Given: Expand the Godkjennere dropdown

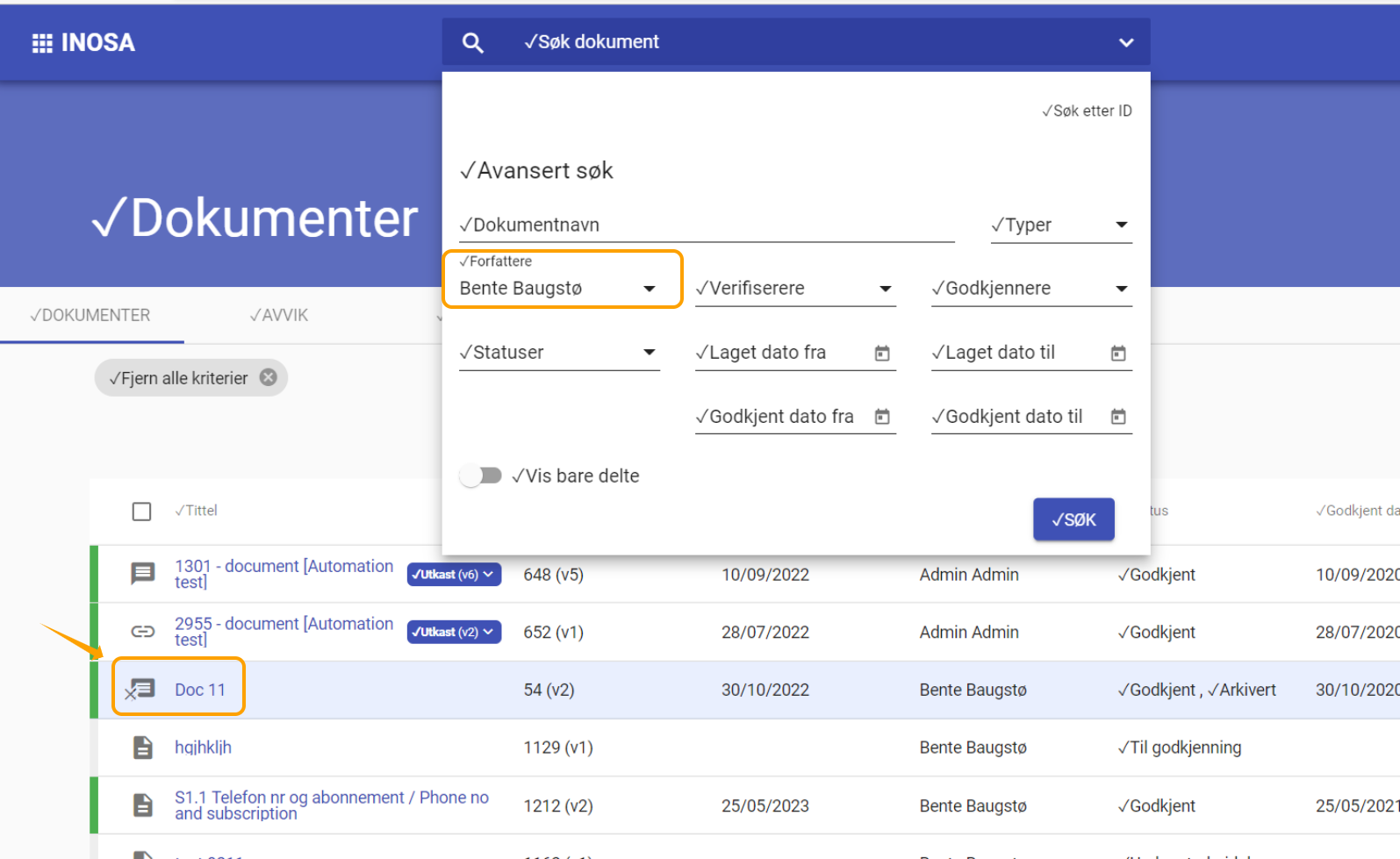Looking at the screenshot, I should (x=1031, y=289).
